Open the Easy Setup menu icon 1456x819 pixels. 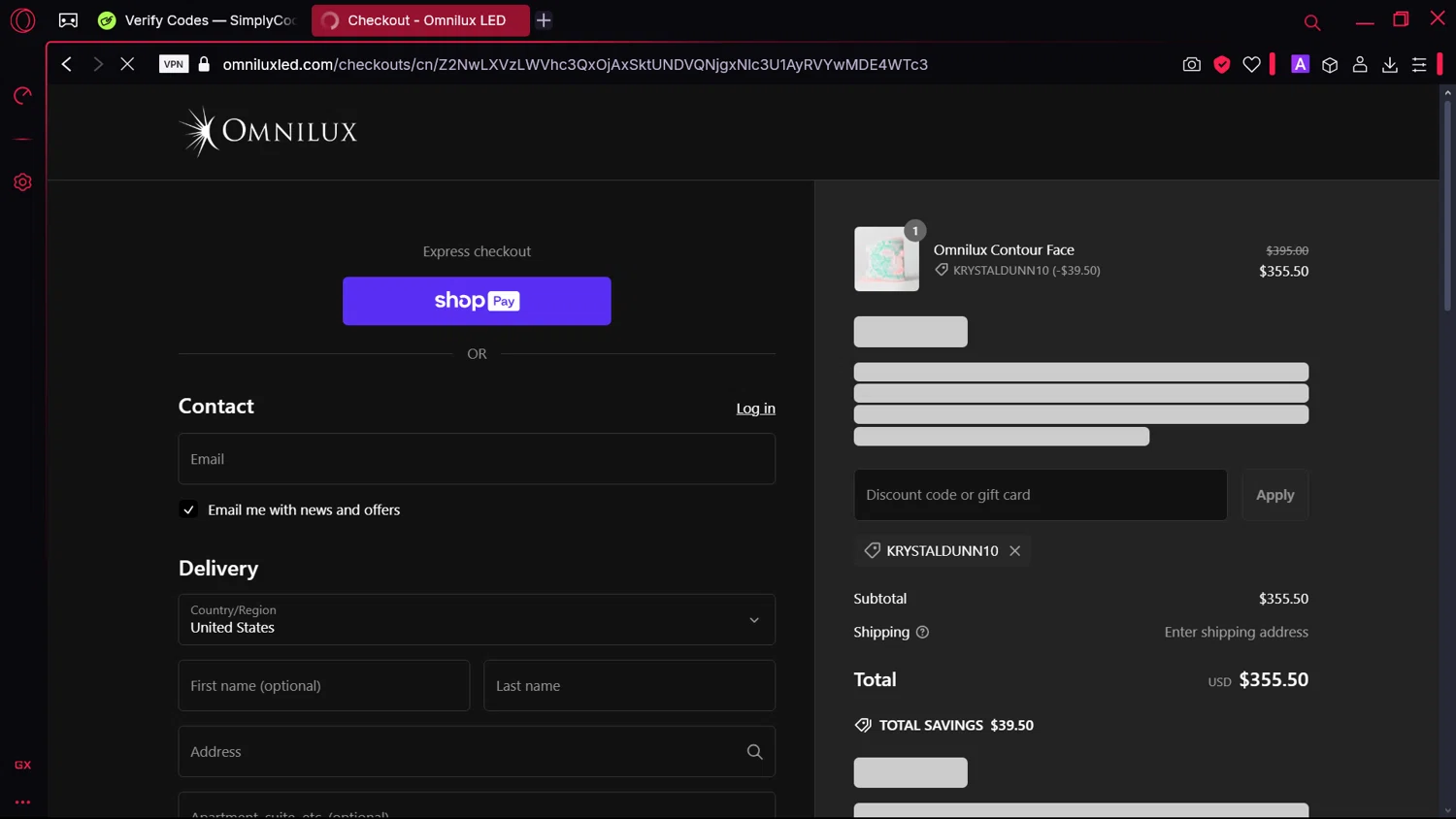(x=1419, y=64)
